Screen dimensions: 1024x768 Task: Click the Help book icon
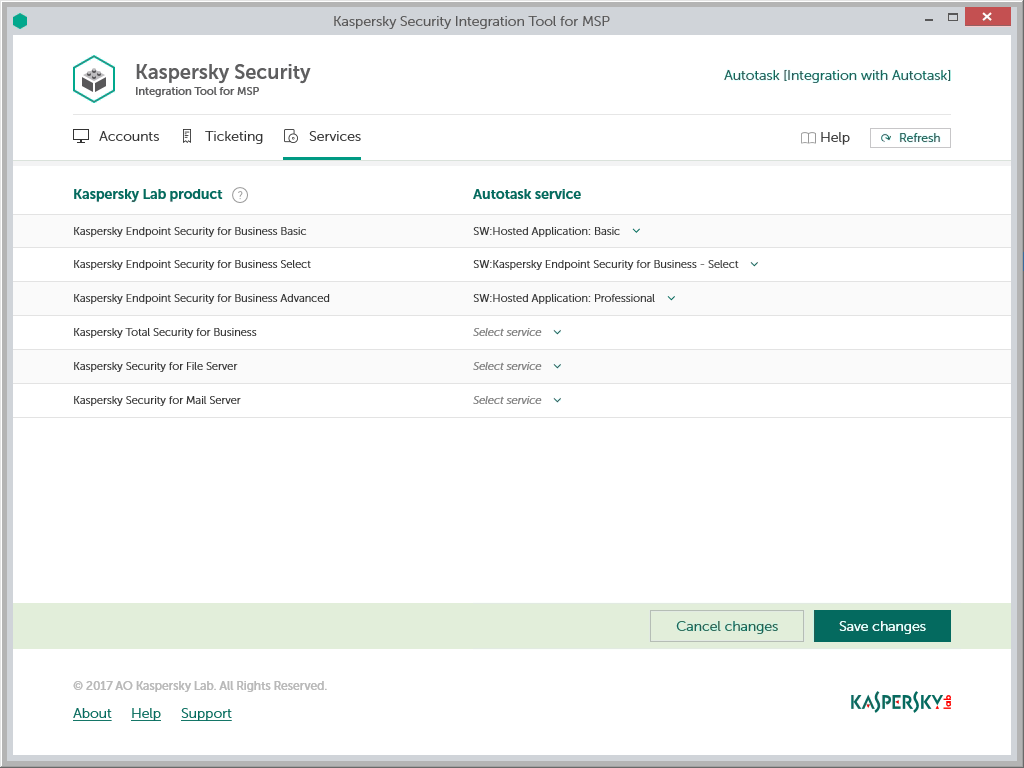[x=808, y=138]
